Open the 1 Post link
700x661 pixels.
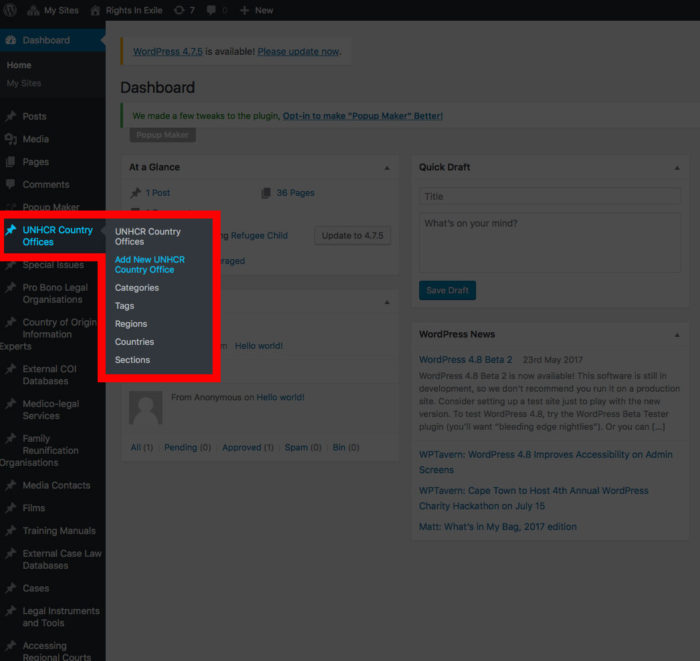point(158,193)
